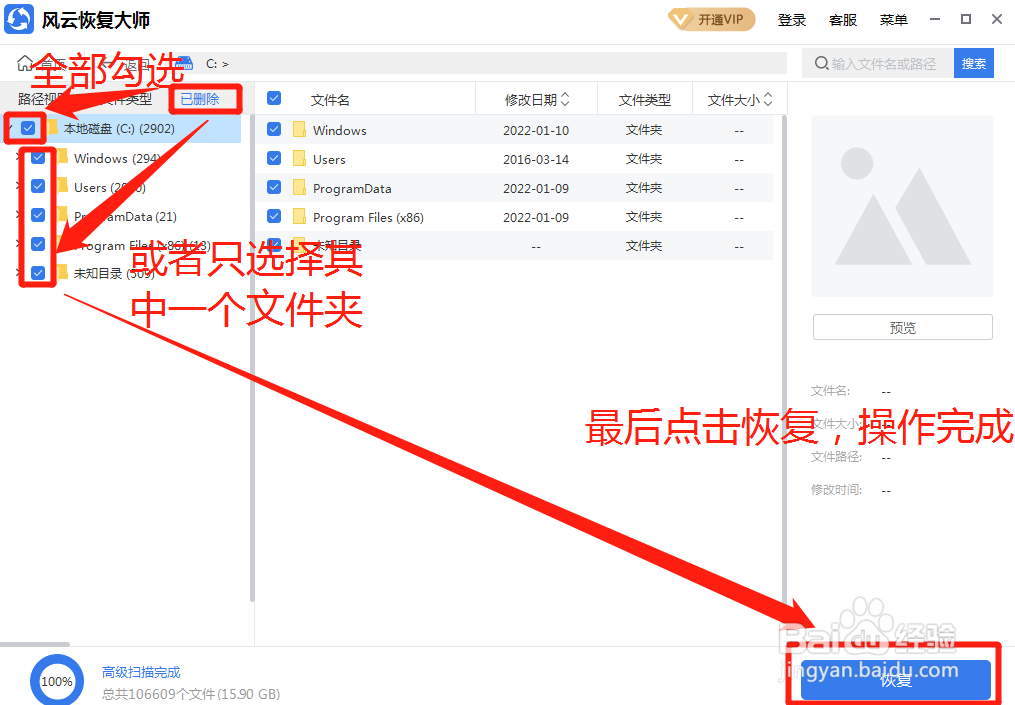The image size is (1015, 705).
Task: Click the image preview placeholder icon
Action: [x=901, y=206]
